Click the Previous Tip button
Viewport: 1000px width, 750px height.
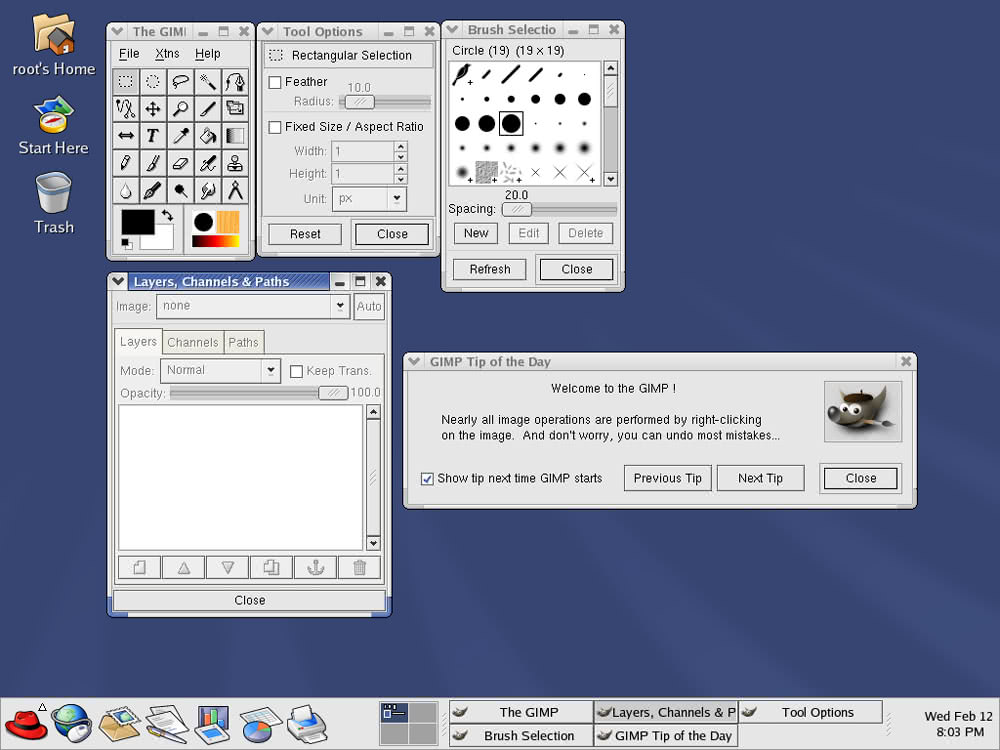pyautogui.click(x=668, y=478)
